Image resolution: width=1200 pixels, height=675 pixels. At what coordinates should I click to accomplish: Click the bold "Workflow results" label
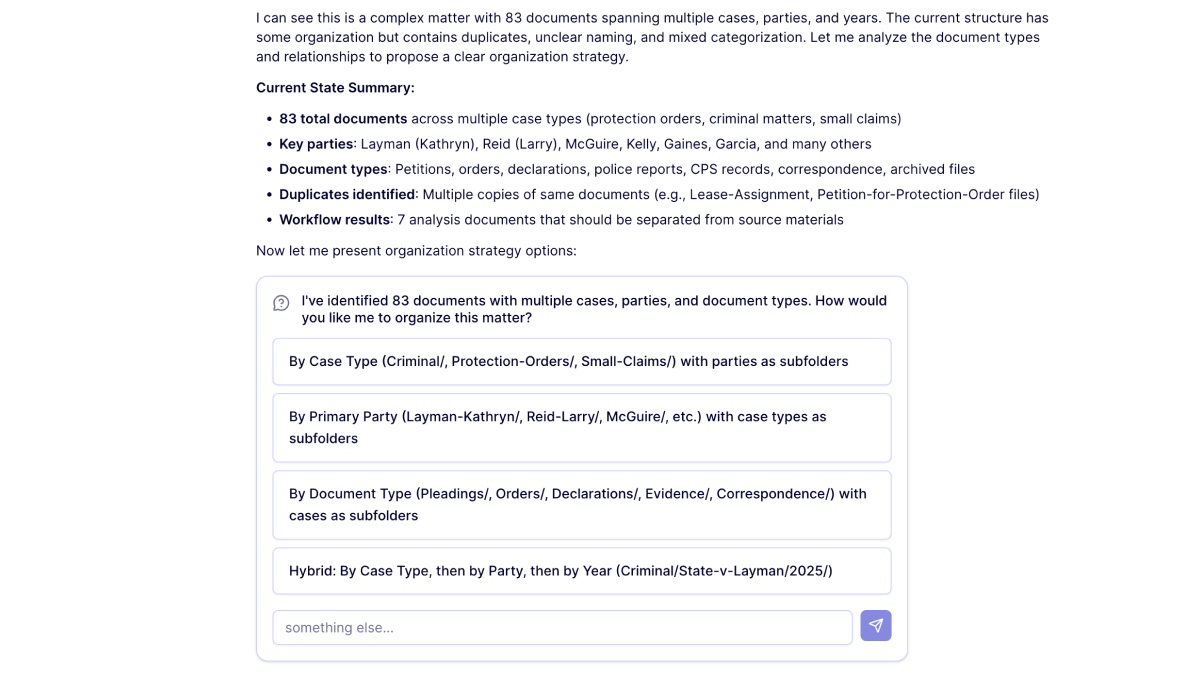point(334,219)
